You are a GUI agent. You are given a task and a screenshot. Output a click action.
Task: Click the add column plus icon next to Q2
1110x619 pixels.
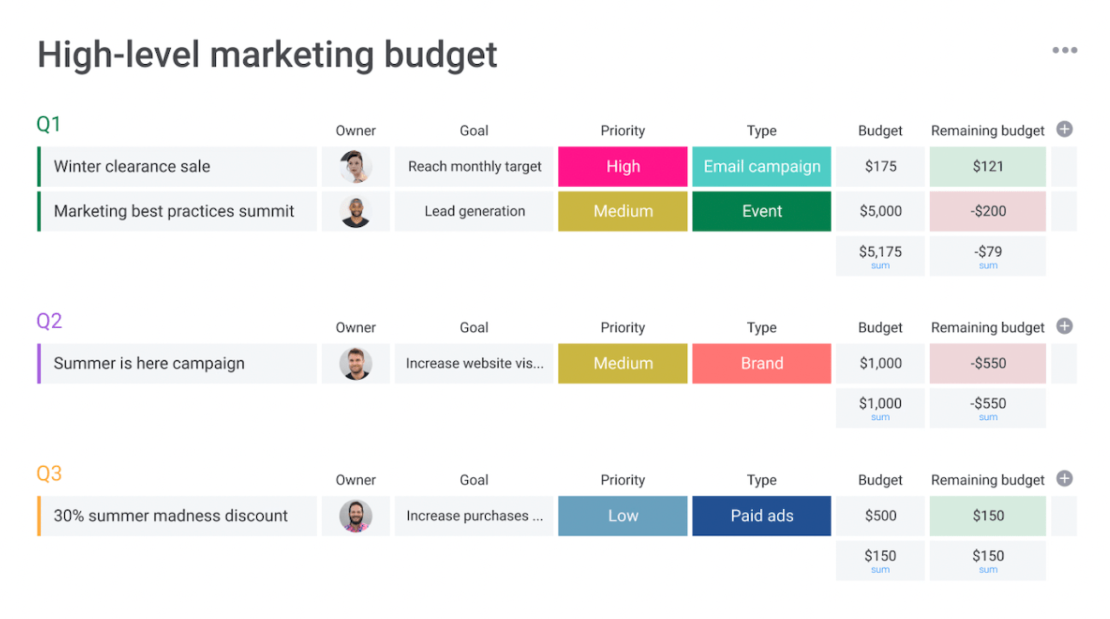(1064, 326)
